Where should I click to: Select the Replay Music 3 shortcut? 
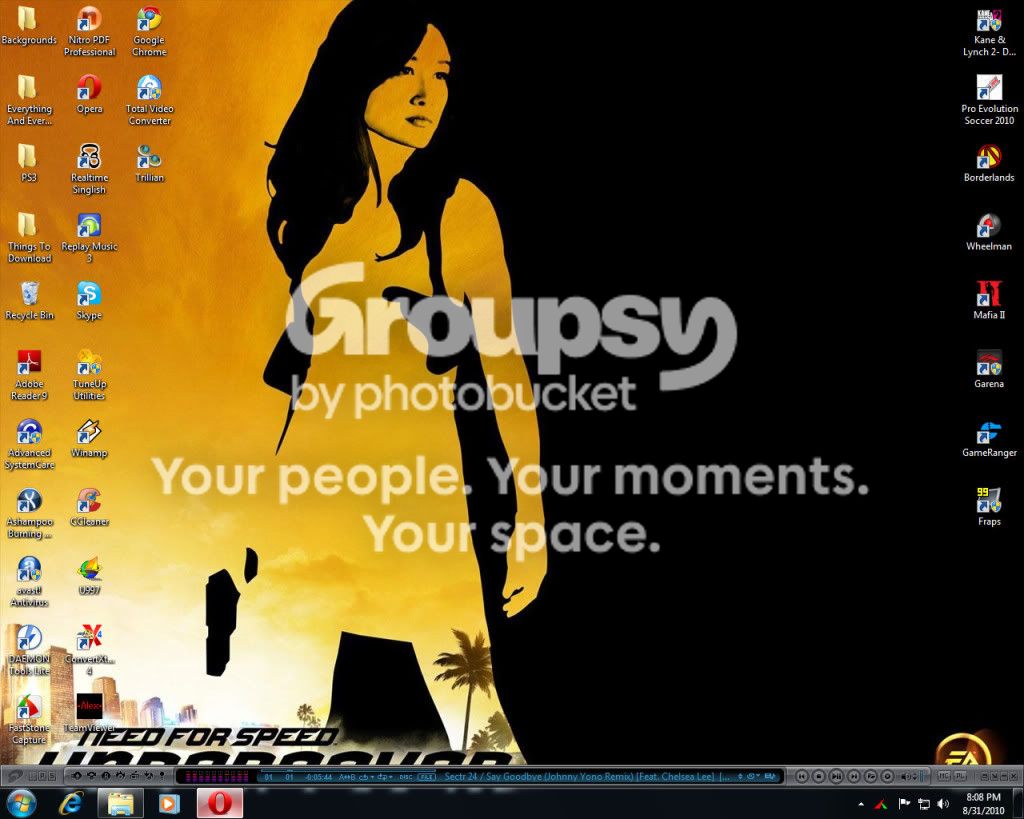[x=89, y=238]
